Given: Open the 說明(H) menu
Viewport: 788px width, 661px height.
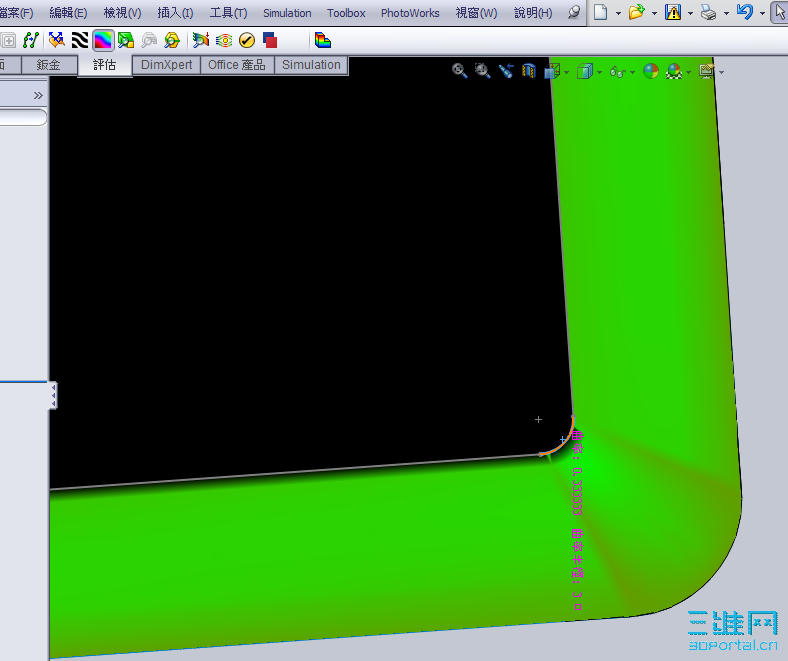Looking at the screenshot, I should click(533, 13).
